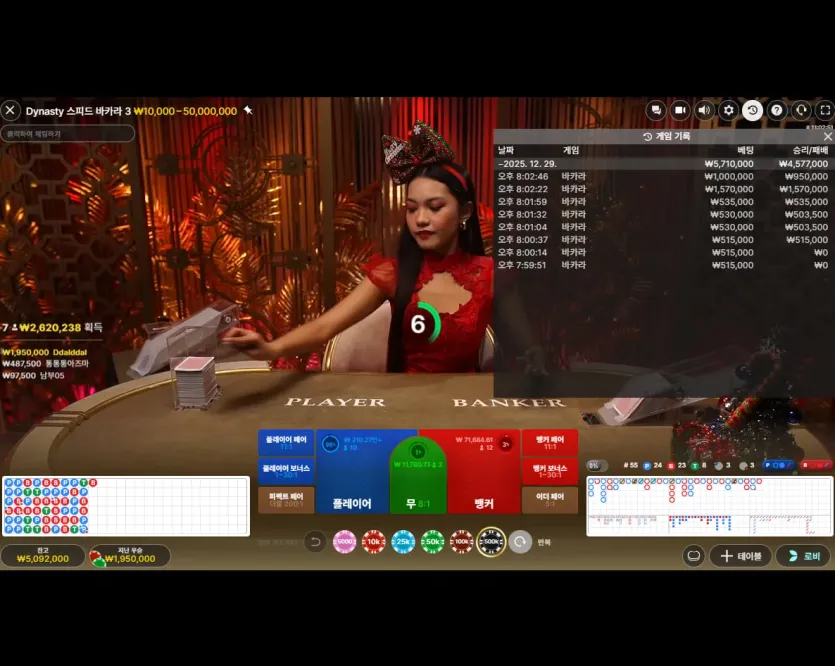Expand the 2025. 12. 29. history date row
The image size is (835, 666).
tap(662, 164)
